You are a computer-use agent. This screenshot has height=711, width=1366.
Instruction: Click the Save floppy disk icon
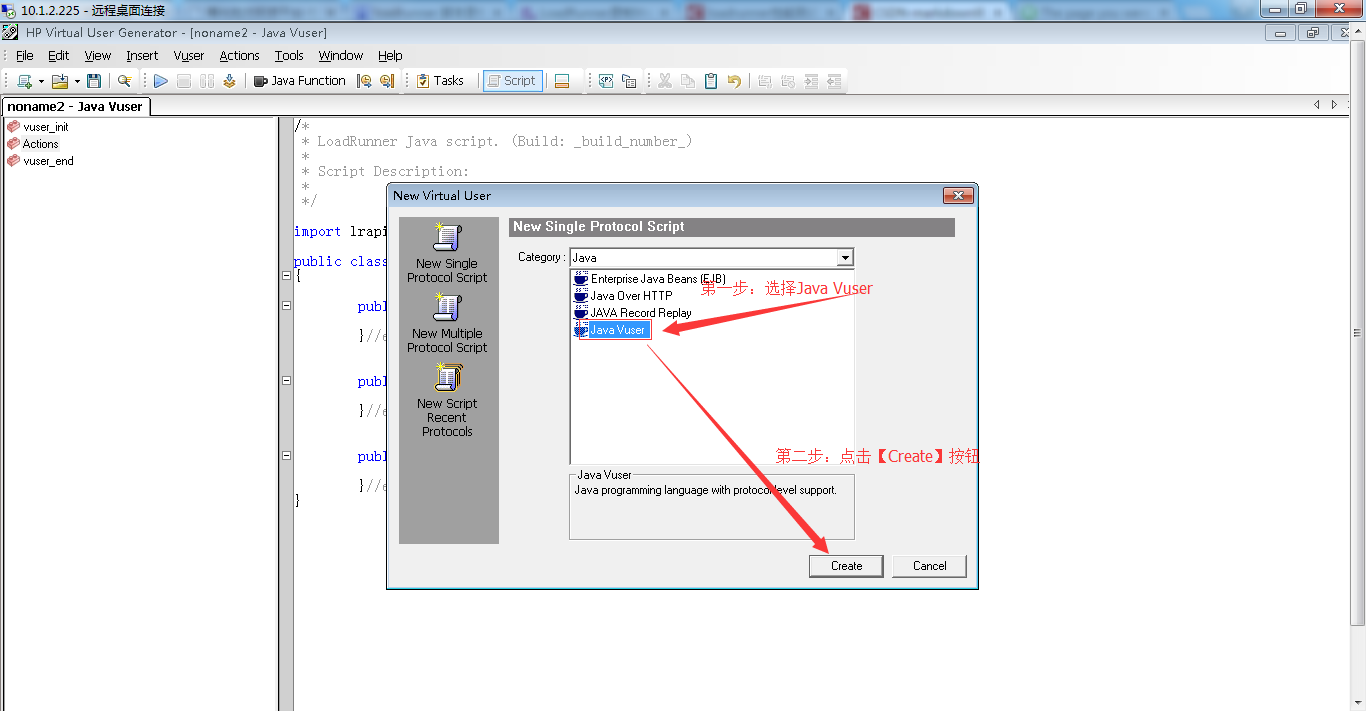[94, 81]
